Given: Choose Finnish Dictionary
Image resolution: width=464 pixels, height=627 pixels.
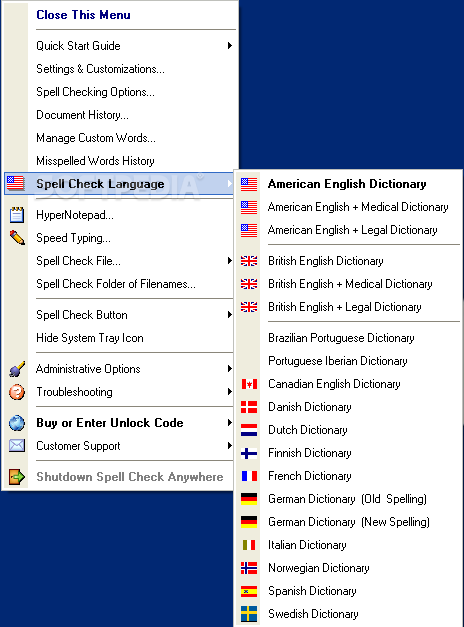Looking at the screenshot, I should click(x=310, y=453).
